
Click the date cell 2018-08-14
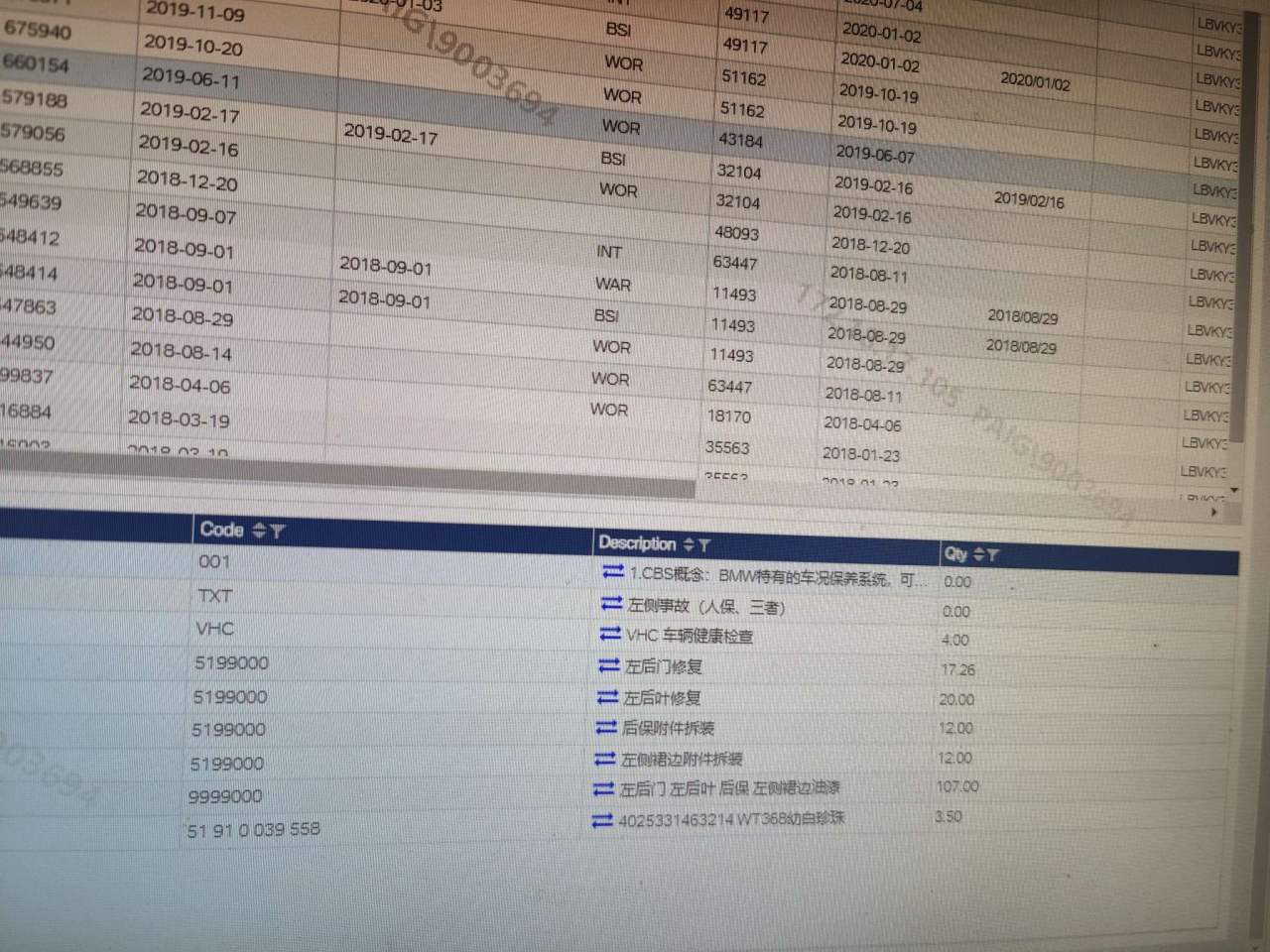pyautogui.click(x=181, y=351)
